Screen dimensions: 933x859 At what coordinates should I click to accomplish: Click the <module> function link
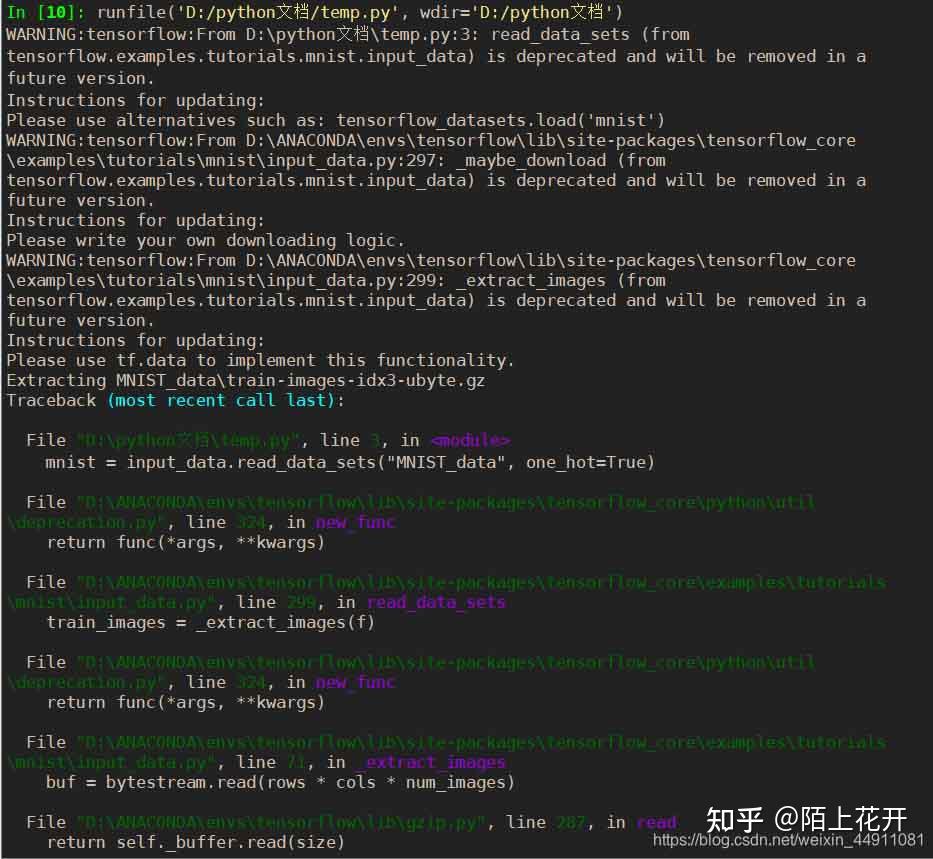click(x=470, y=440)
